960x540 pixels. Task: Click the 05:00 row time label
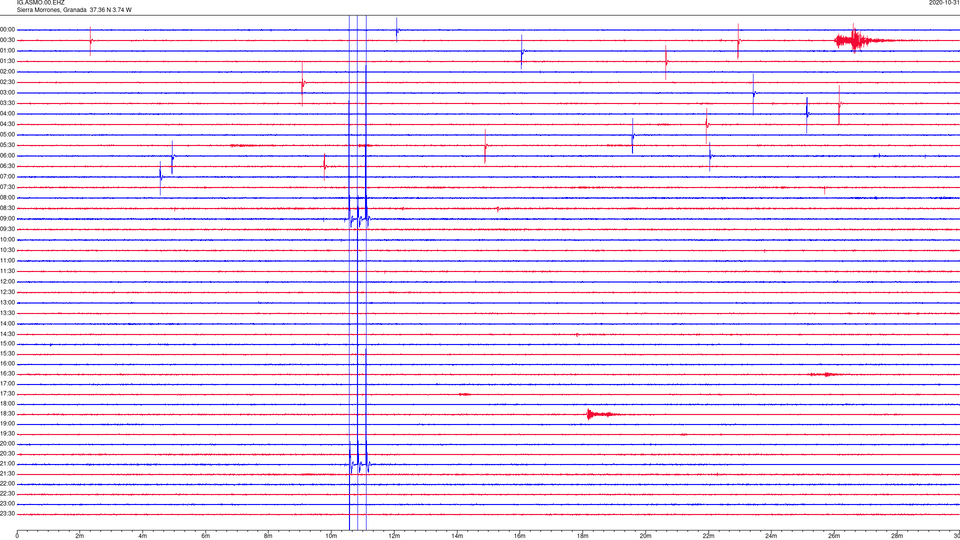[7, 135]
